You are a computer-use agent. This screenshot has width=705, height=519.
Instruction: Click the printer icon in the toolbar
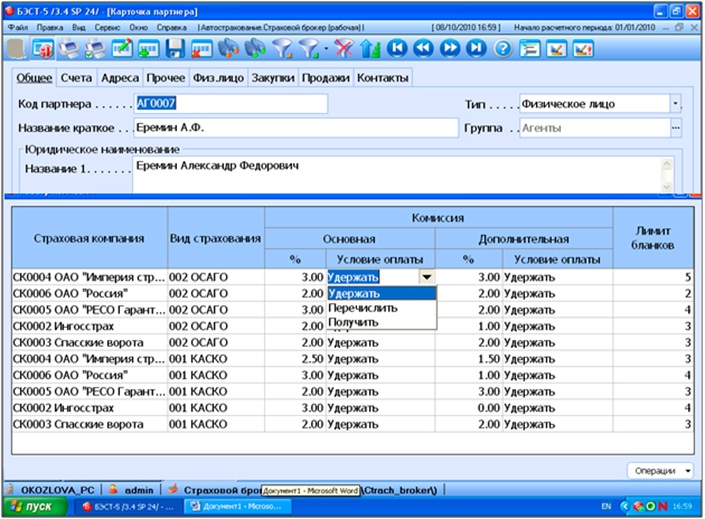(x=69, y=49)
